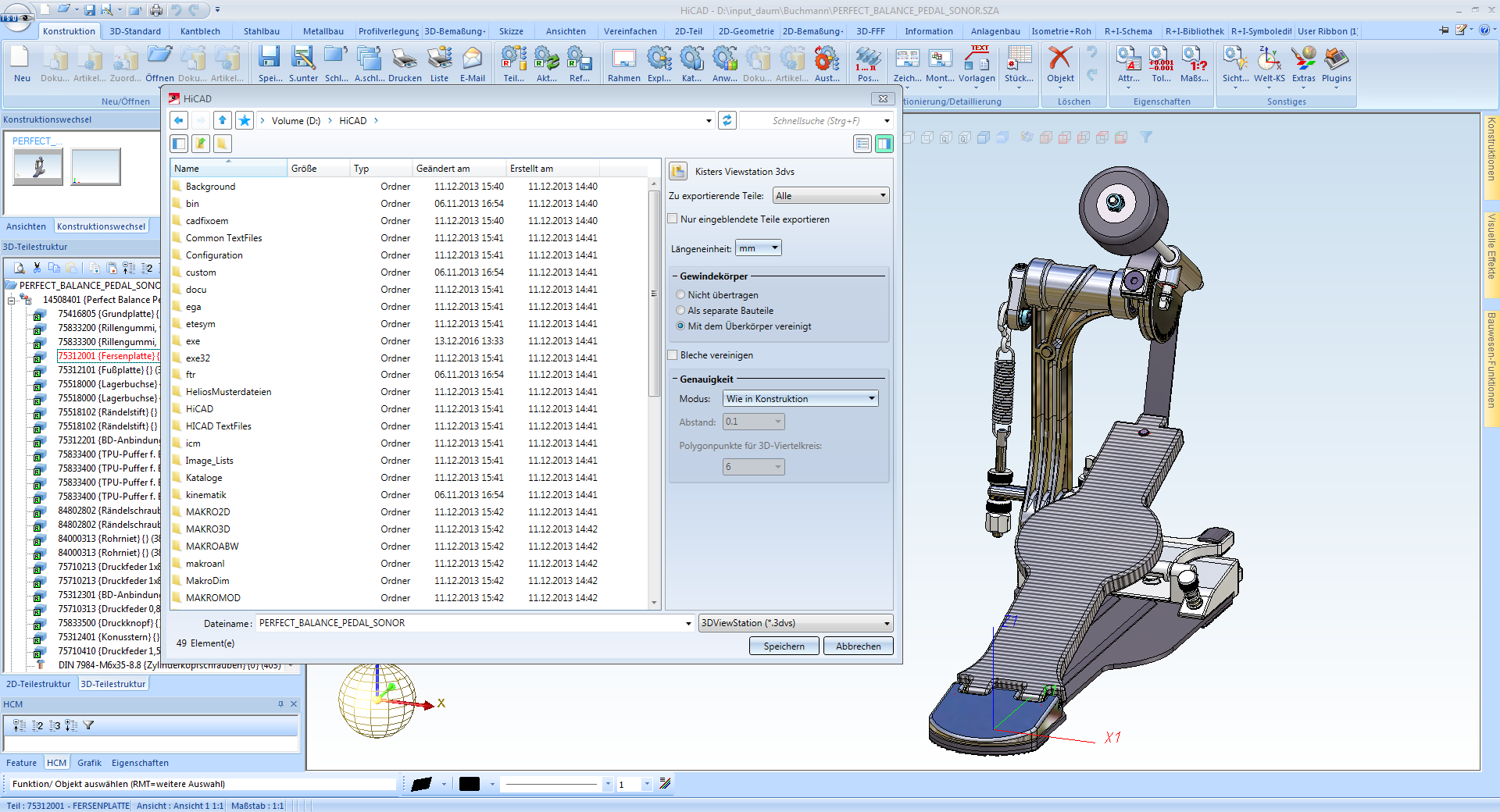Screen dimensions: 1500x812
Task: Click the red X Objekt delete icon
Action: point(1060,60)
